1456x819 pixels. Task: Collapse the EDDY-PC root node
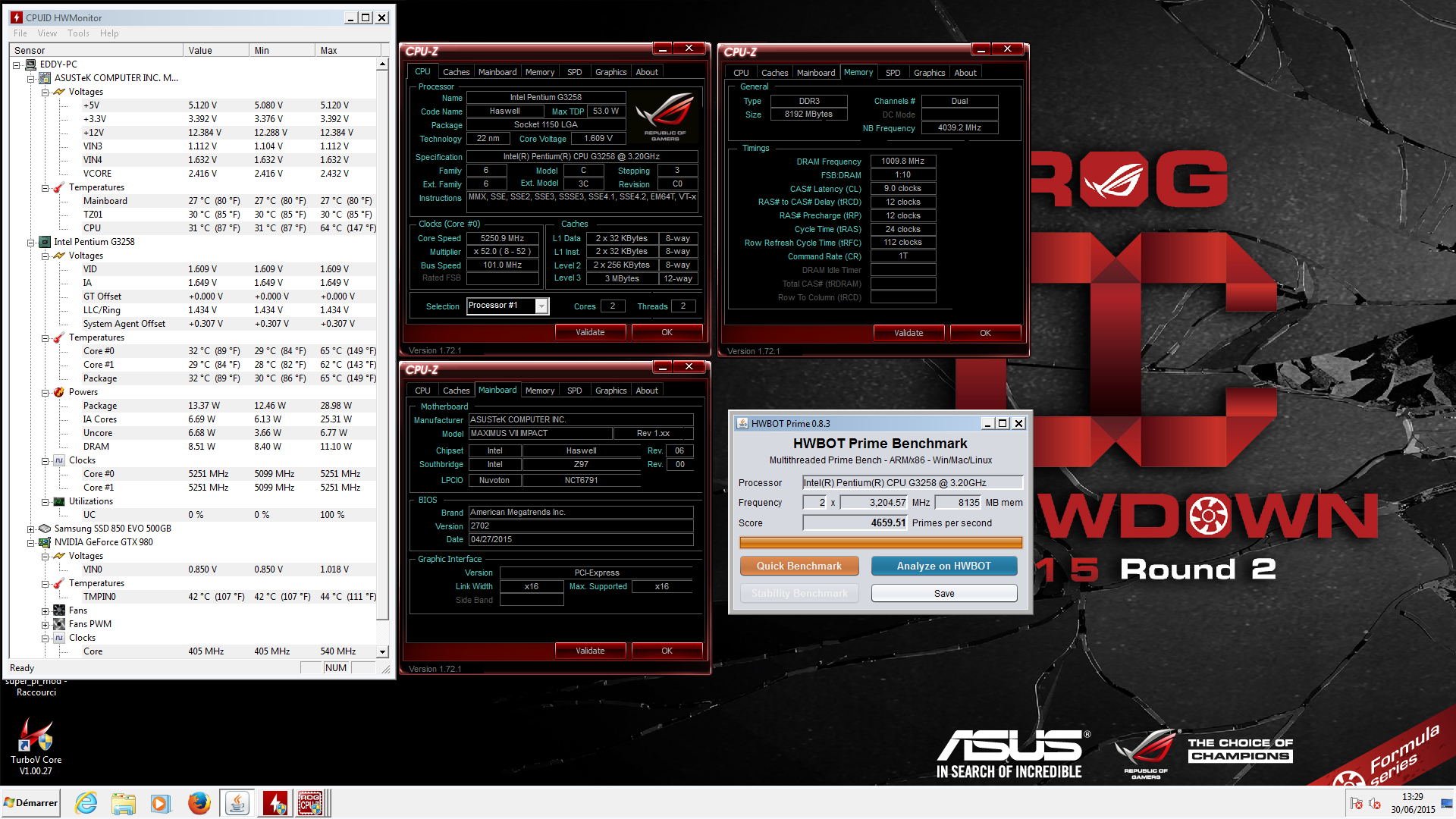(x=17, y=65)
